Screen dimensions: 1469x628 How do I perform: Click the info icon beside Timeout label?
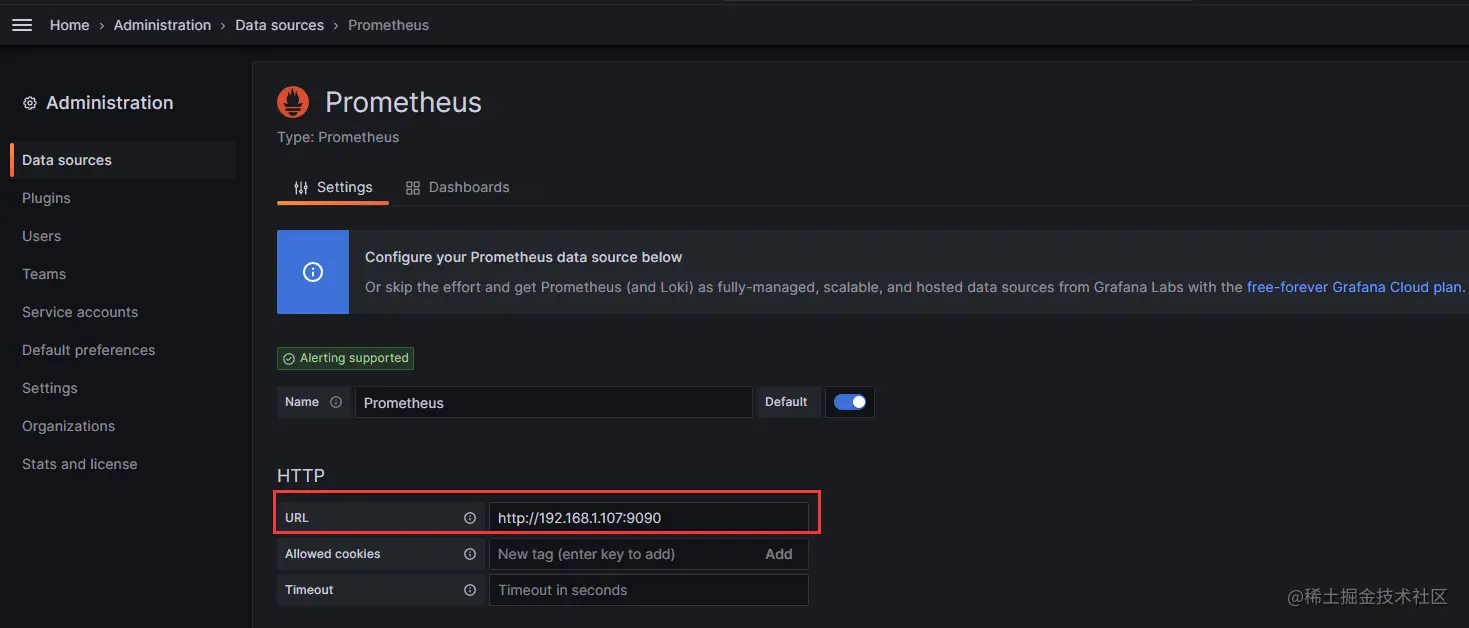[470, 590]
